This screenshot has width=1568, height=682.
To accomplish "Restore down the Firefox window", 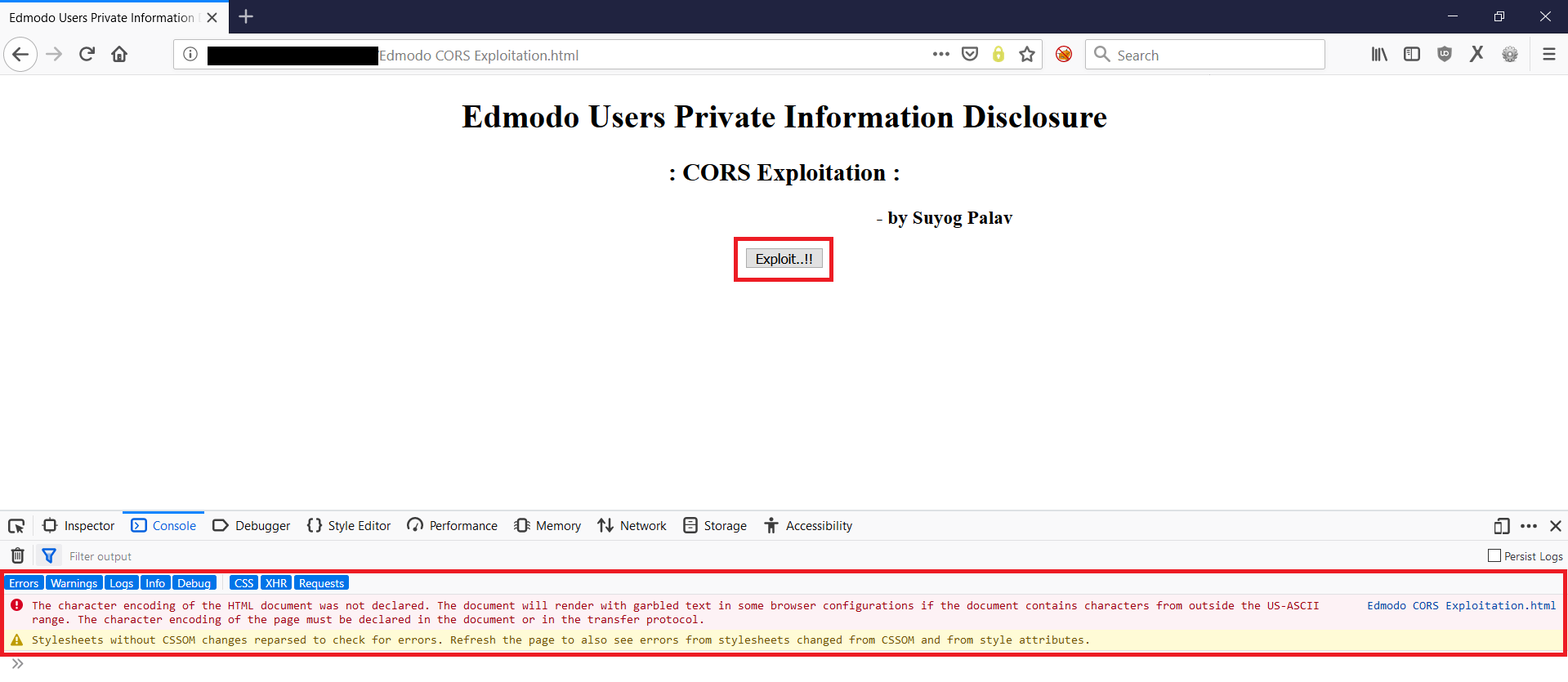I will coord(1499,16).
